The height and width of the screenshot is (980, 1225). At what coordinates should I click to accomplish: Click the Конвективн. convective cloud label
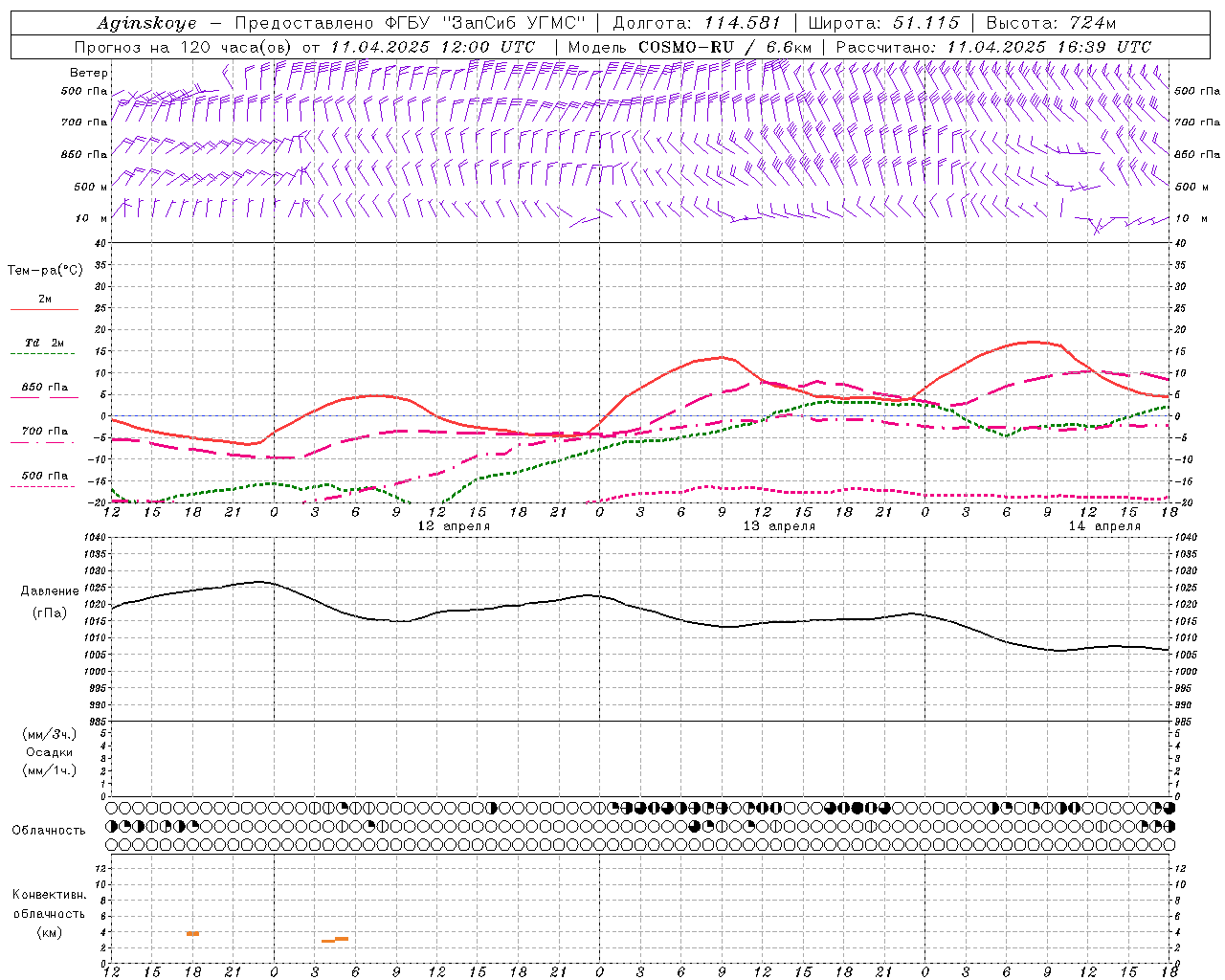tap(49, 895)
